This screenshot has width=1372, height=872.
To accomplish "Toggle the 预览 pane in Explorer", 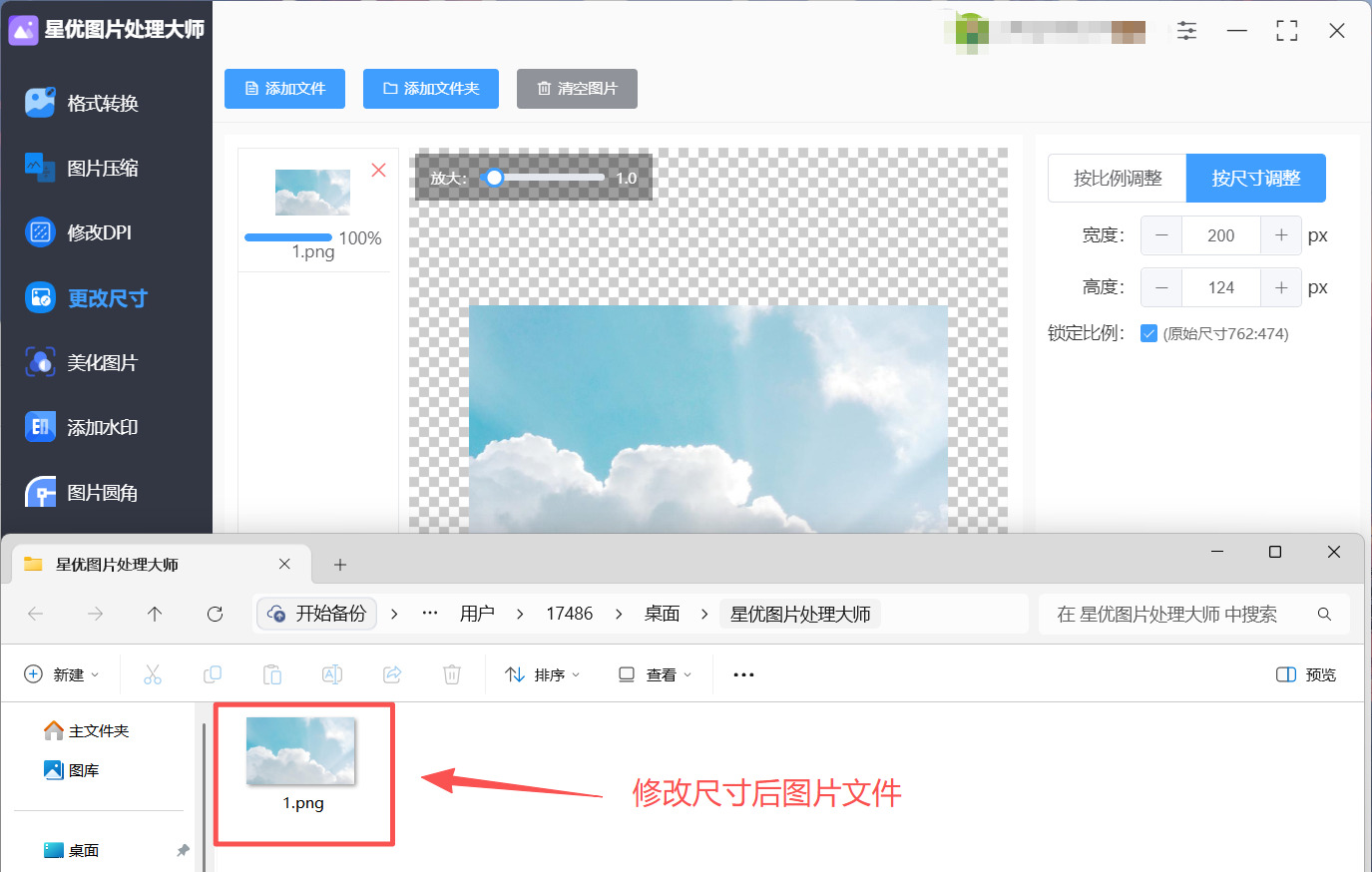I will [1306, 674].
